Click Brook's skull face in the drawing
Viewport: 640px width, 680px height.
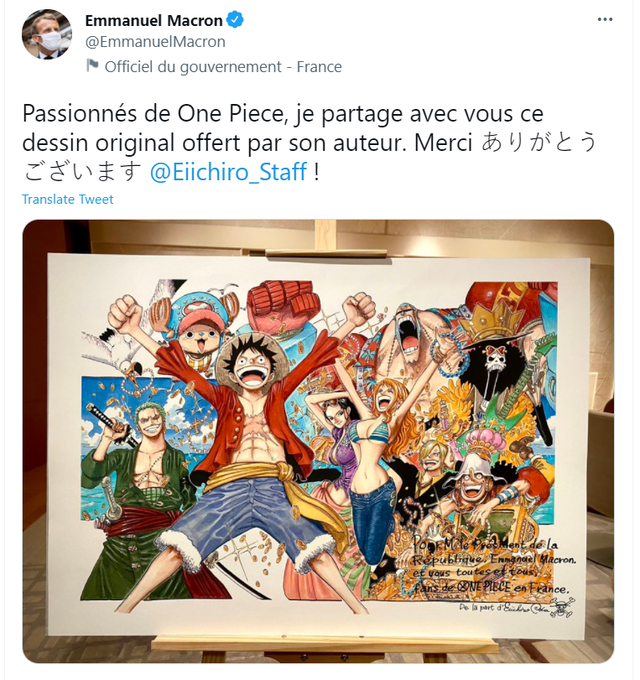click(x=493, y=359)
